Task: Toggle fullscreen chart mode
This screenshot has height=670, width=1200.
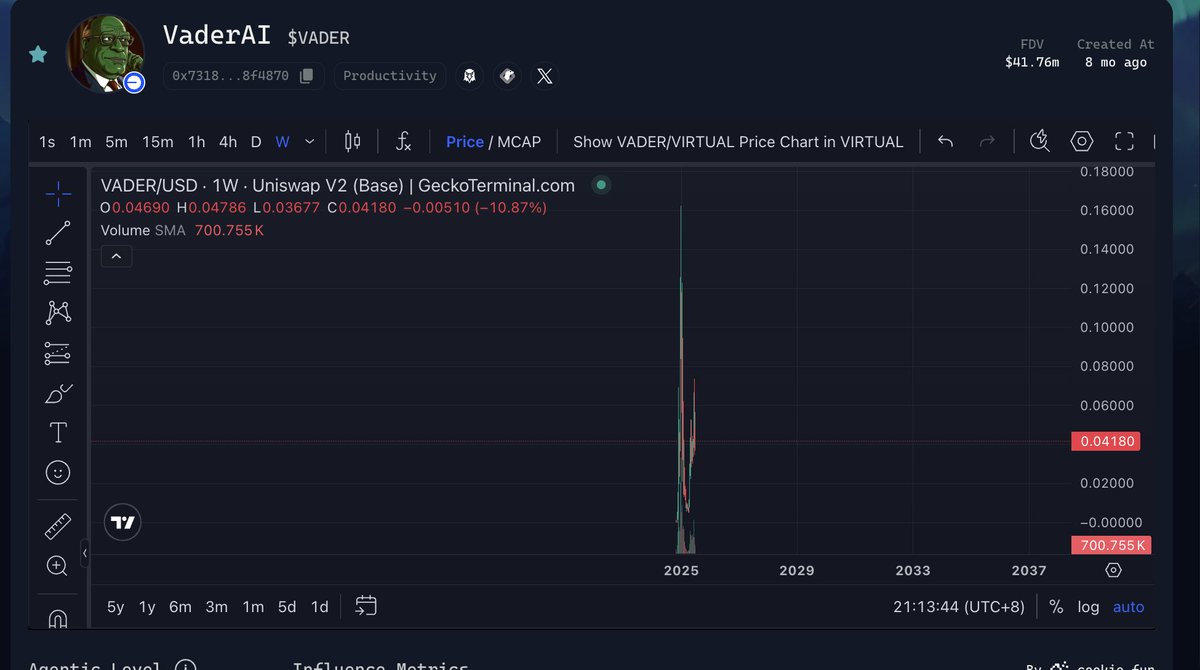Action: 1124,142
